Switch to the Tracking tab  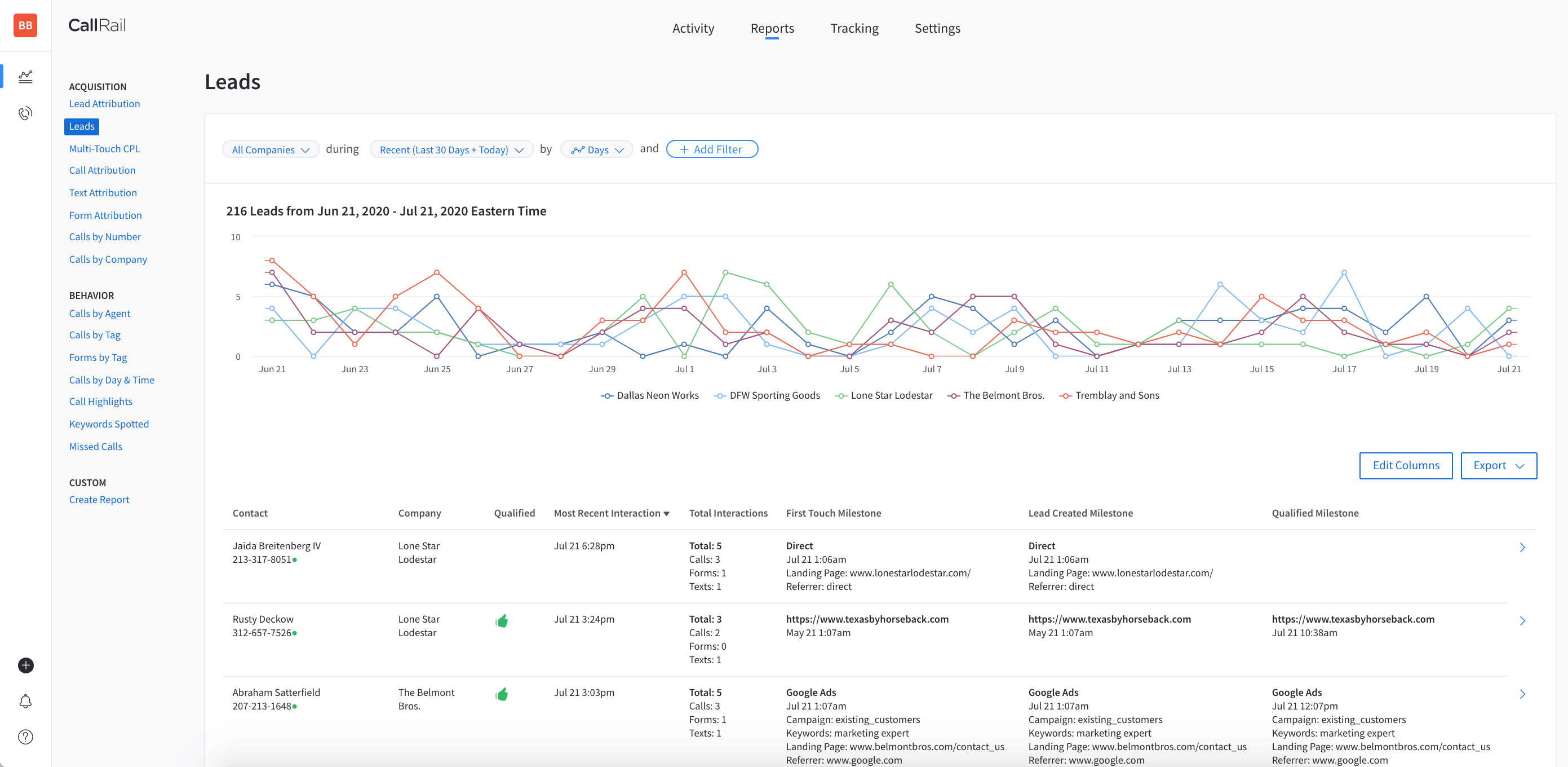pos(854,28)
